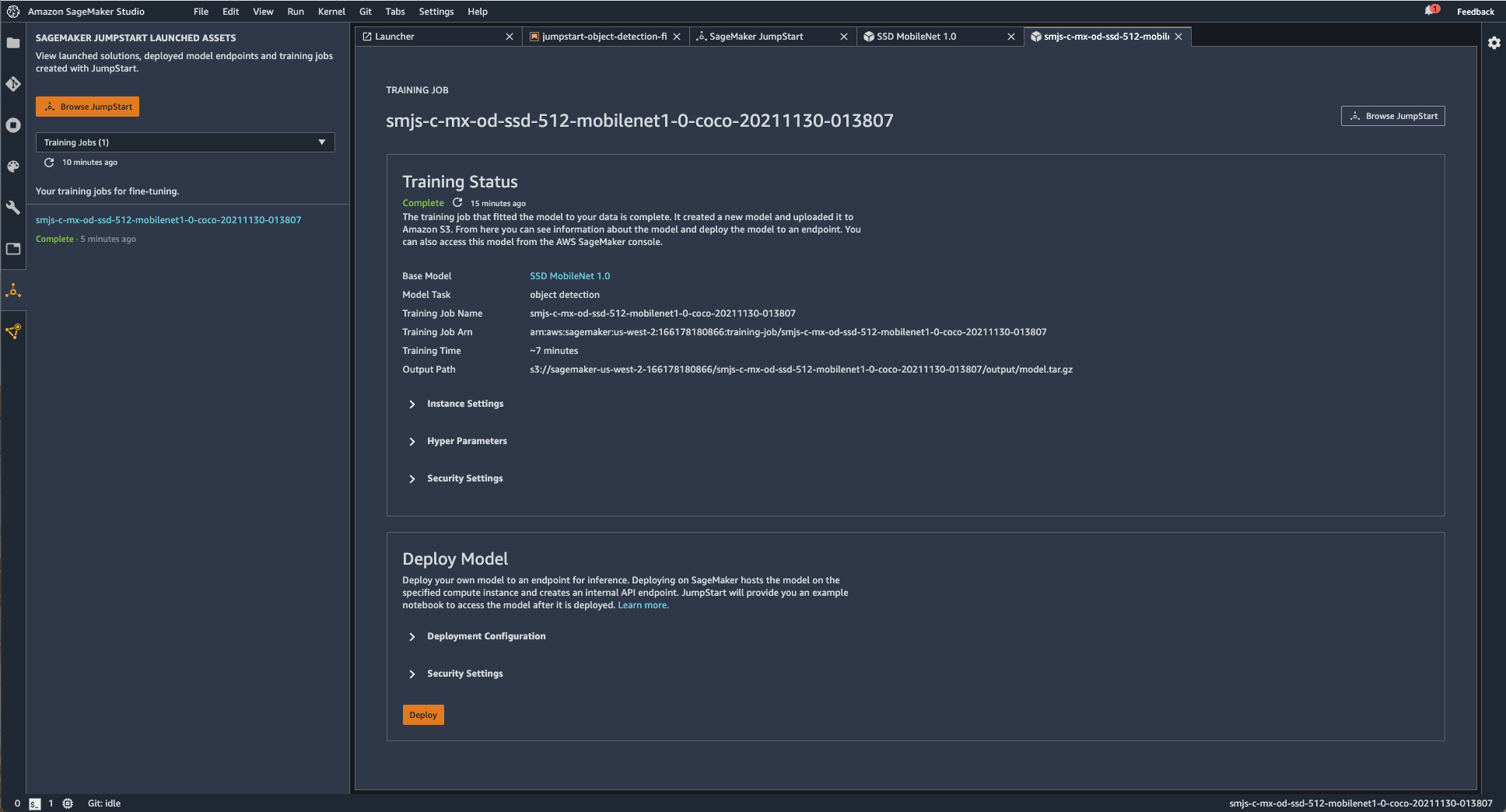Screen dimensions: 1506x812
Task: Open the View menu
Action: tap(263, 12)
